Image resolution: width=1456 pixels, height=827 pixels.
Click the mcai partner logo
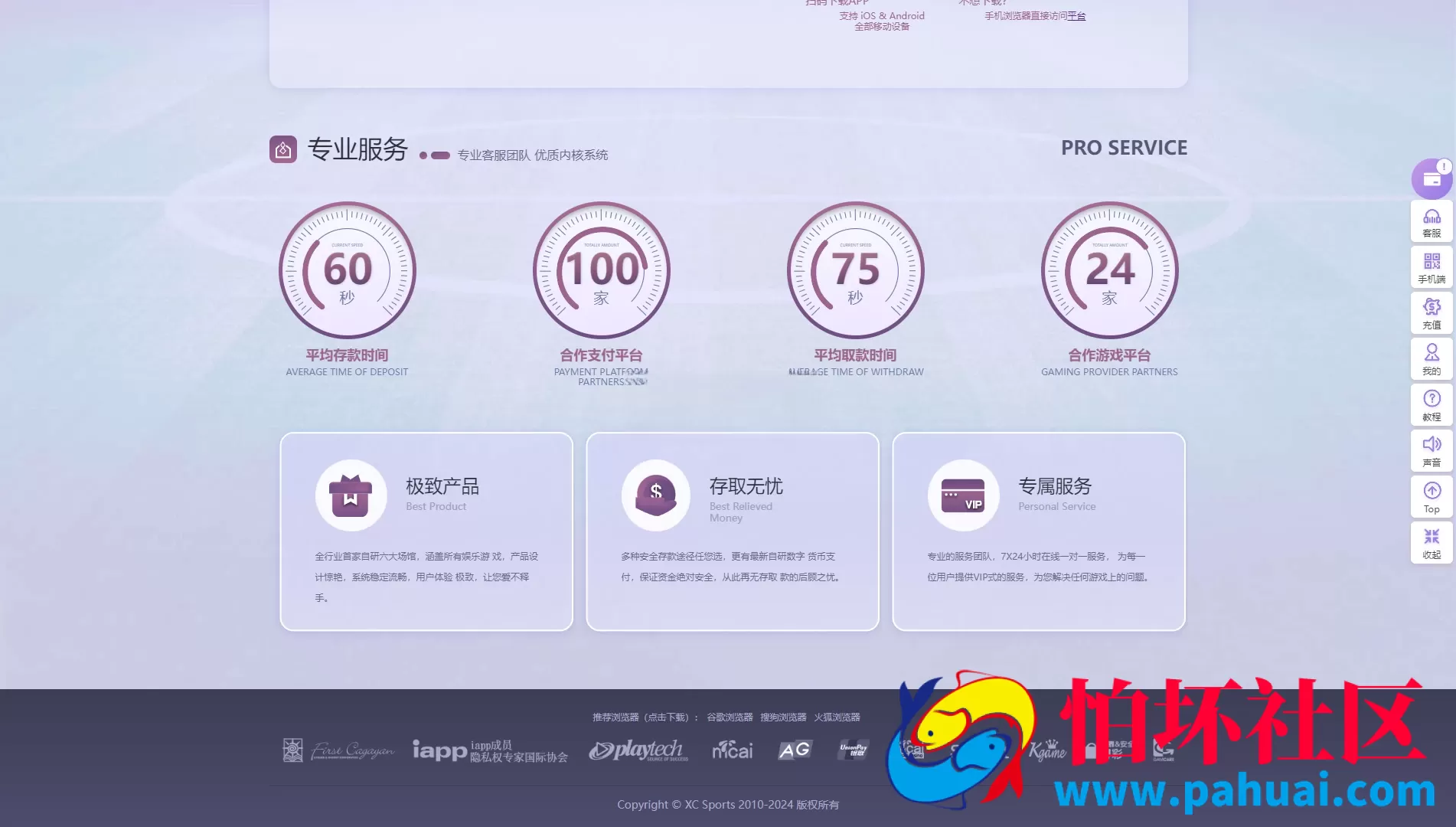(733, 750)
